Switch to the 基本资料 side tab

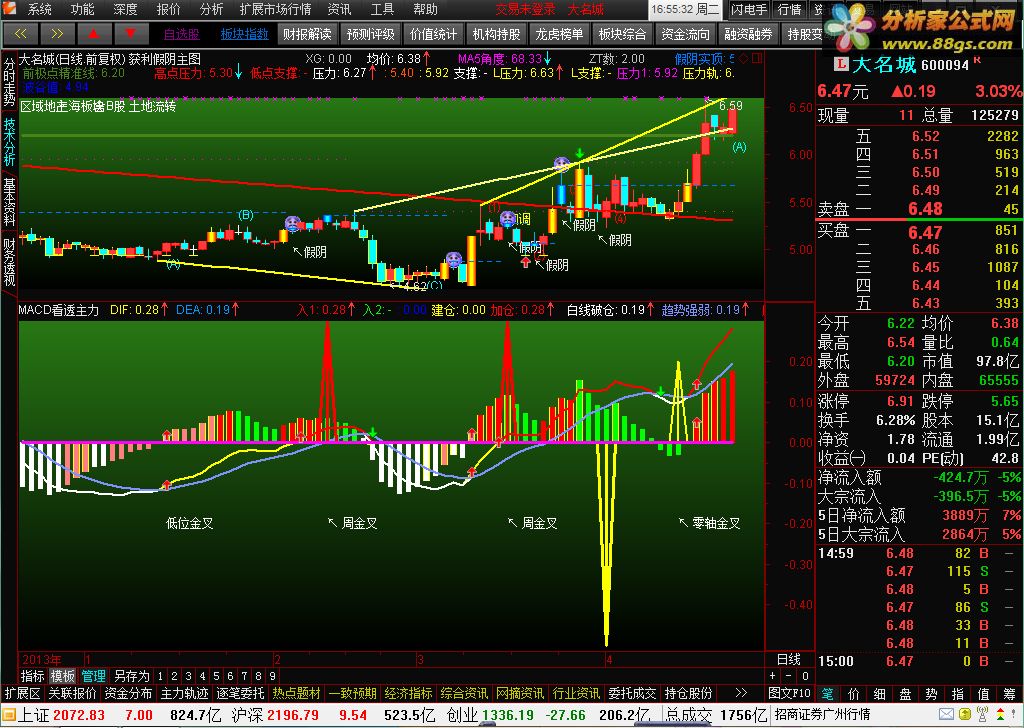(9, 202)
